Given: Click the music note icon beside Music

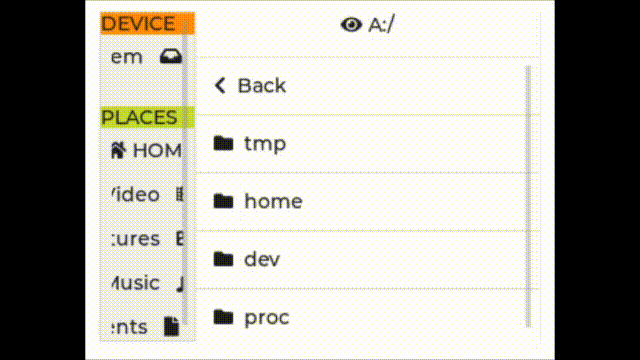Looking at the screenshot, I should [180, 283].
